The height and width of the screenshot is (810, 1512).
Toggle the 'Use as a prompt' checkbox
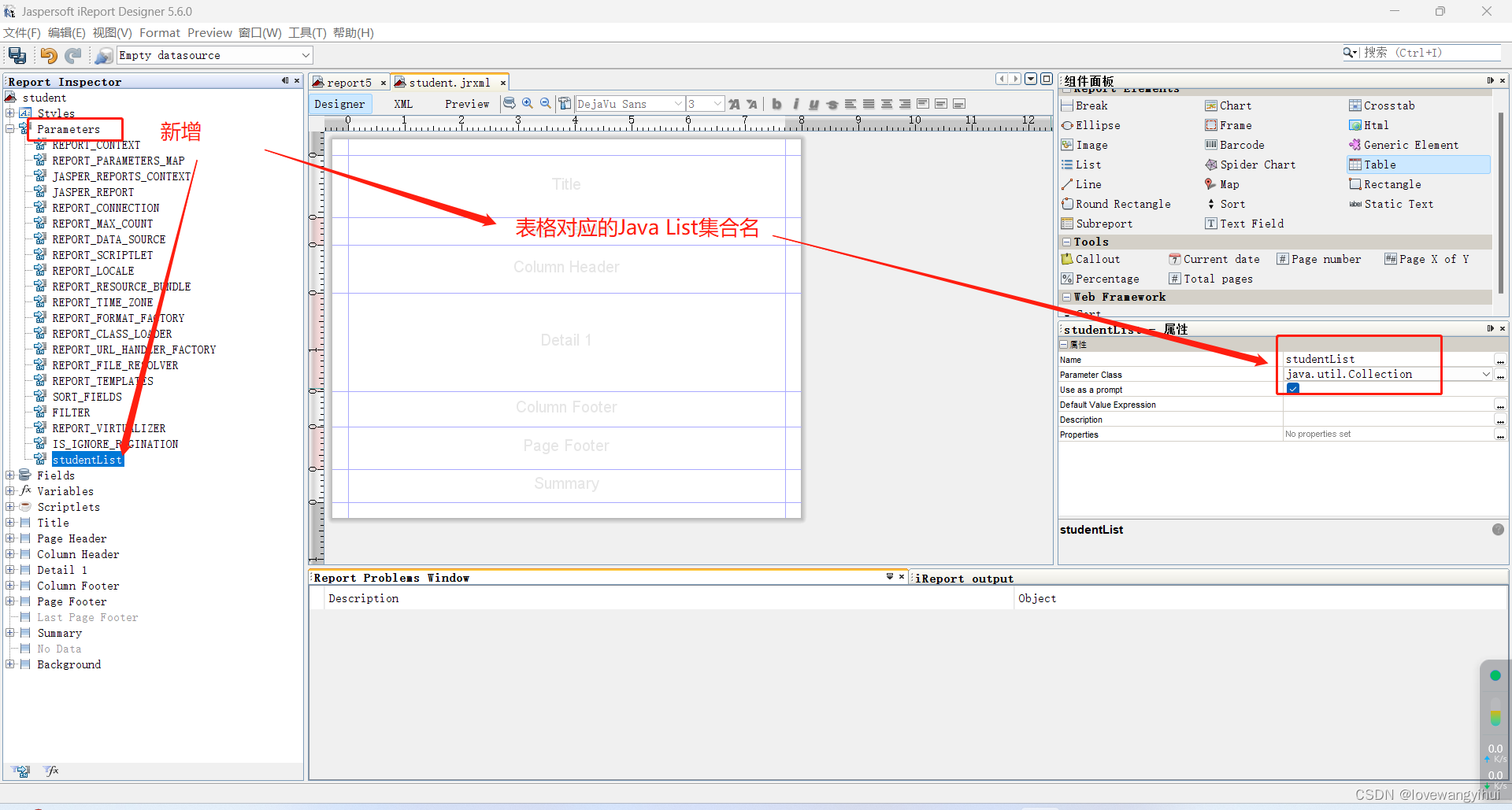[x=1293, y=389]
